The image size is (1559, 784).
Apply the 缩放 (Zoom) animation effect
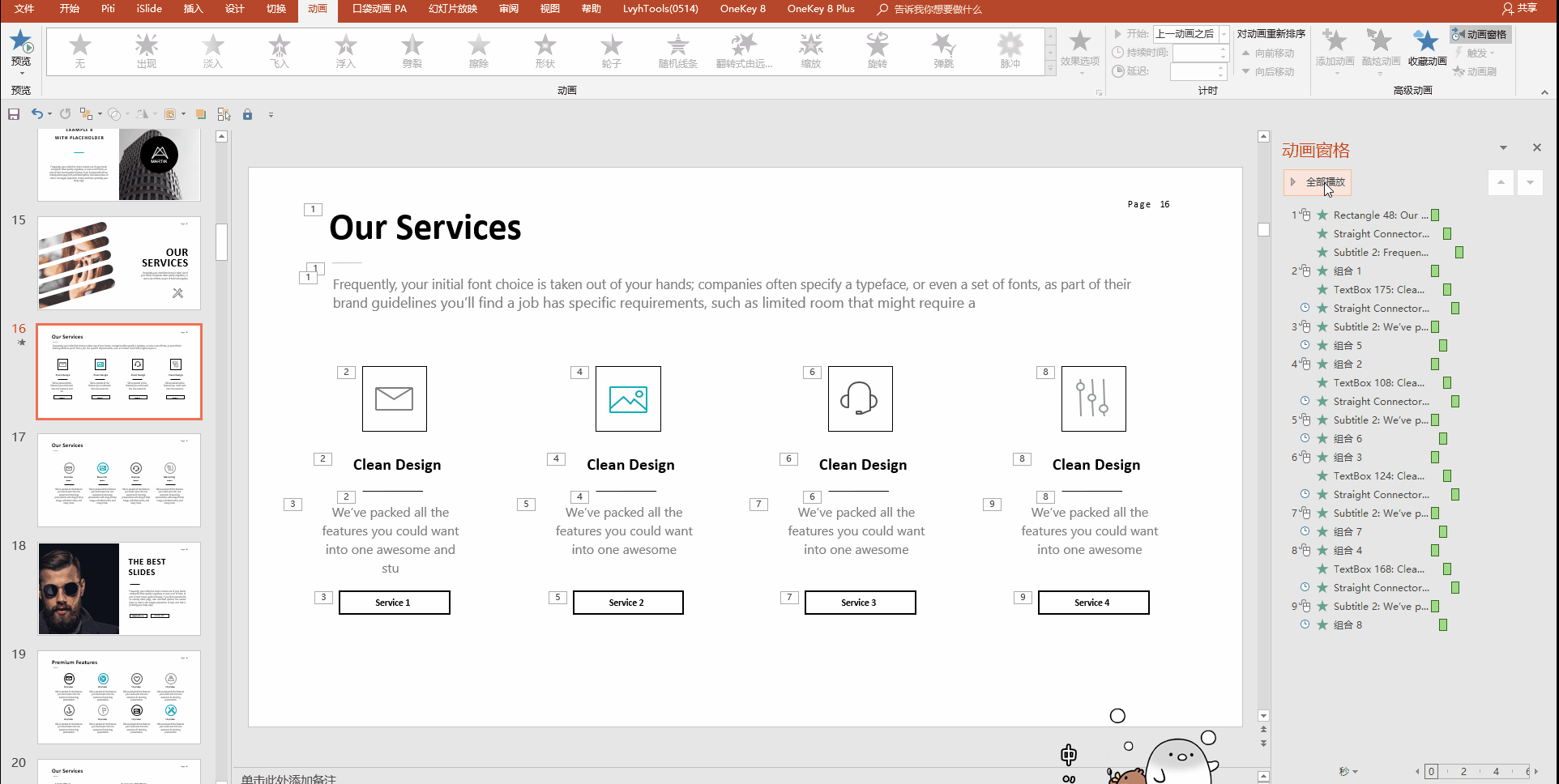(x=811, y=51)
